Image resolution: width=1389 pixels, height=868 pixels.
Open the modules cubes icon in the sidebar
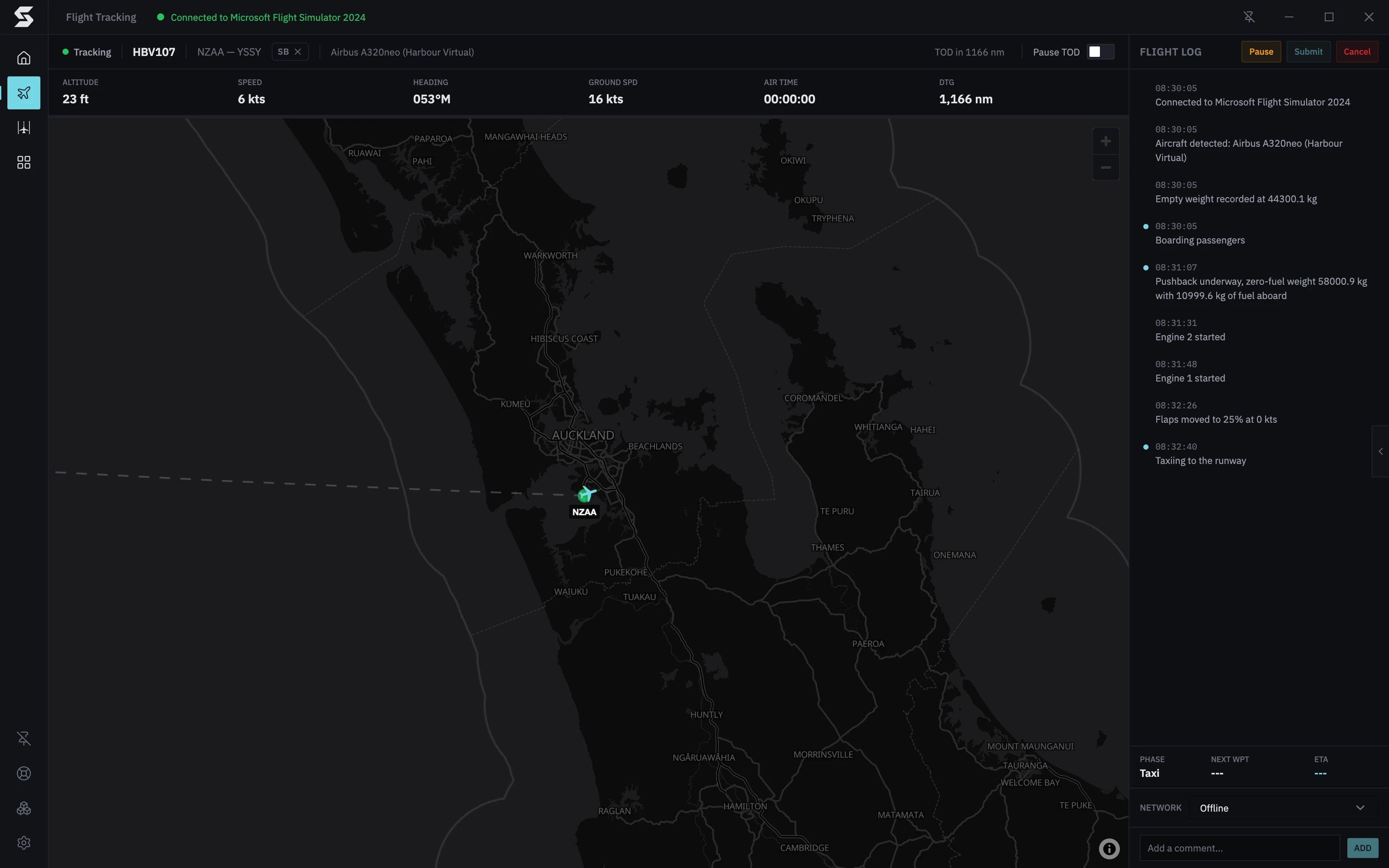(x=23, y=808)
